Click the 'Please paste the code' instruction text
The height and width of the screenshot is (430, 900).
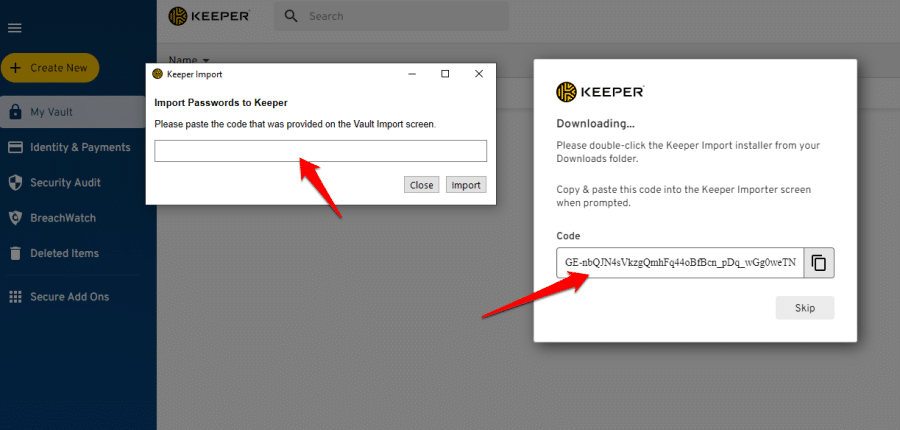pos(296,123)
